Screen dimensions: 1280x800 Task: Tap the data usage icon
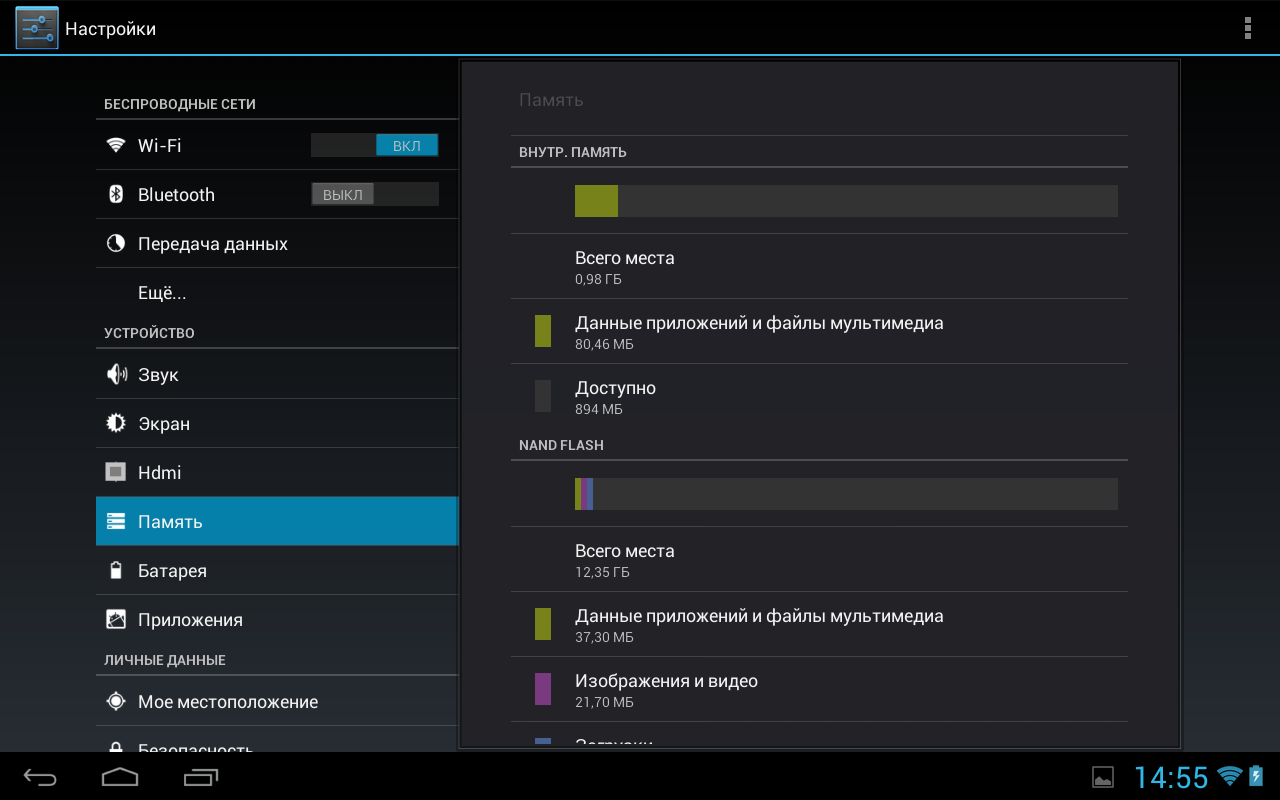[116, 243]
